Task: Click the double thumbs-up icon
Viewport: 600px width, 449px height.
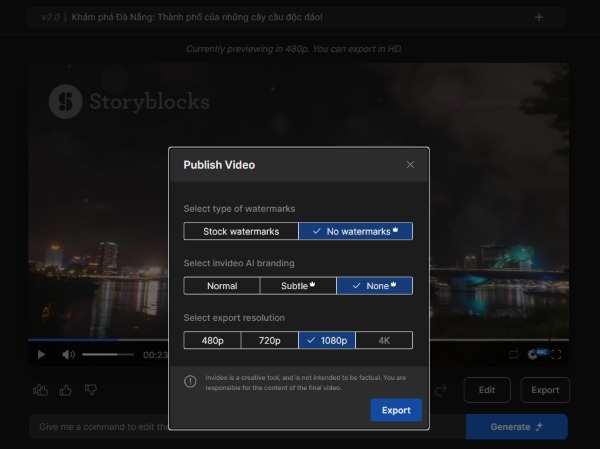Action: pos(41,390)
